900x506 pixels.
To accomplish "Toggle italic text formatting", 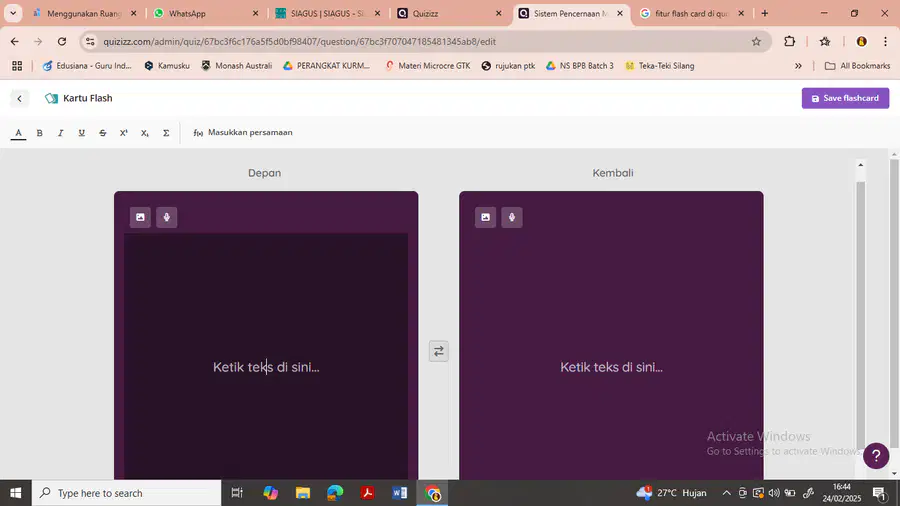I will click(60, 133).
